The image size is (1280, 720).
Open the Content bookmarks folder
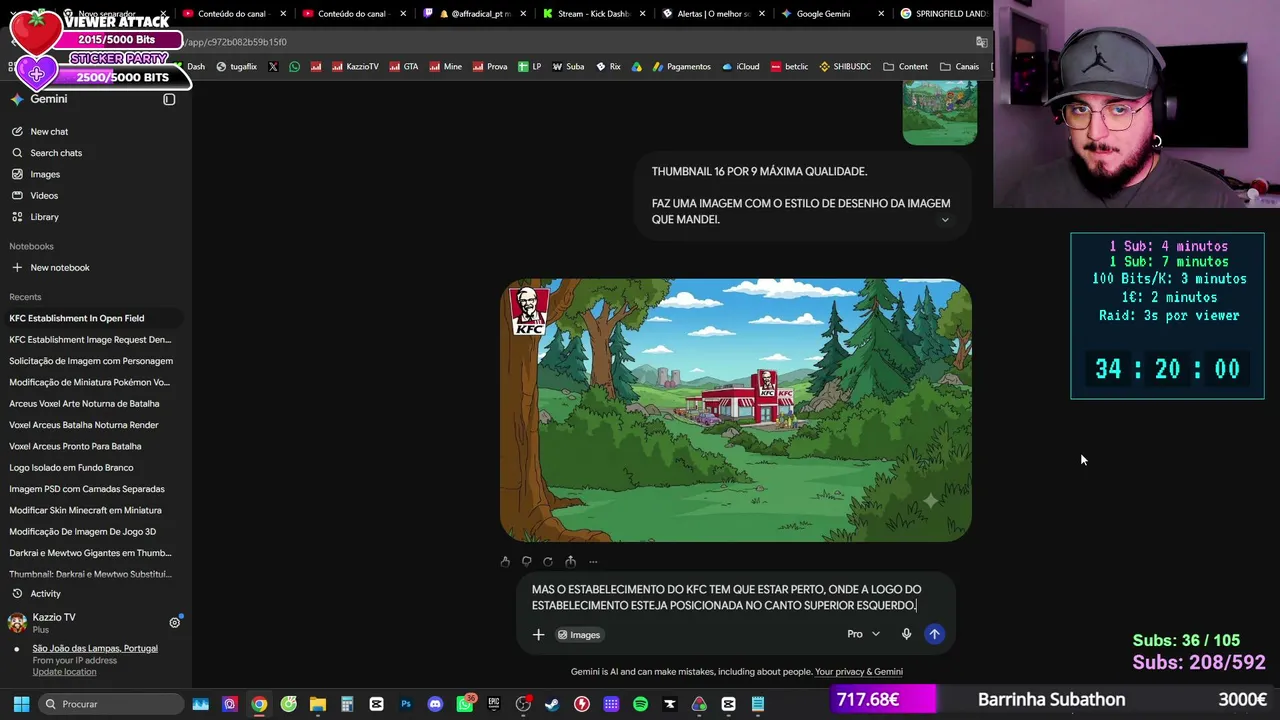pyautogui.click(x=906, y=67)
